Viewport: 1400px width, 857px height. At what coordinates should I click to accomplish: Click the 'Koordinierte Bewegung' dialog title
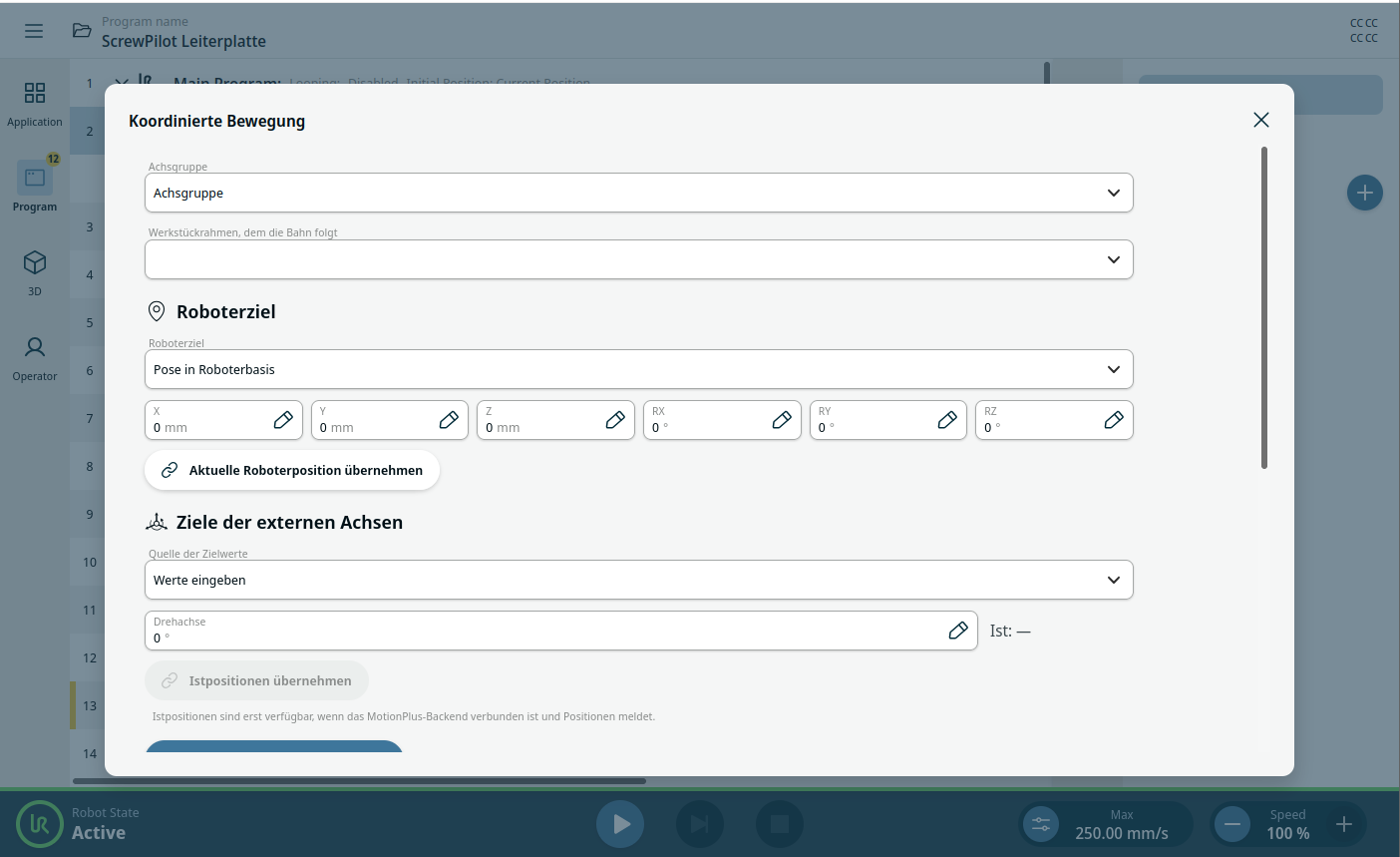pyautogui.click(x=217, y=121)
